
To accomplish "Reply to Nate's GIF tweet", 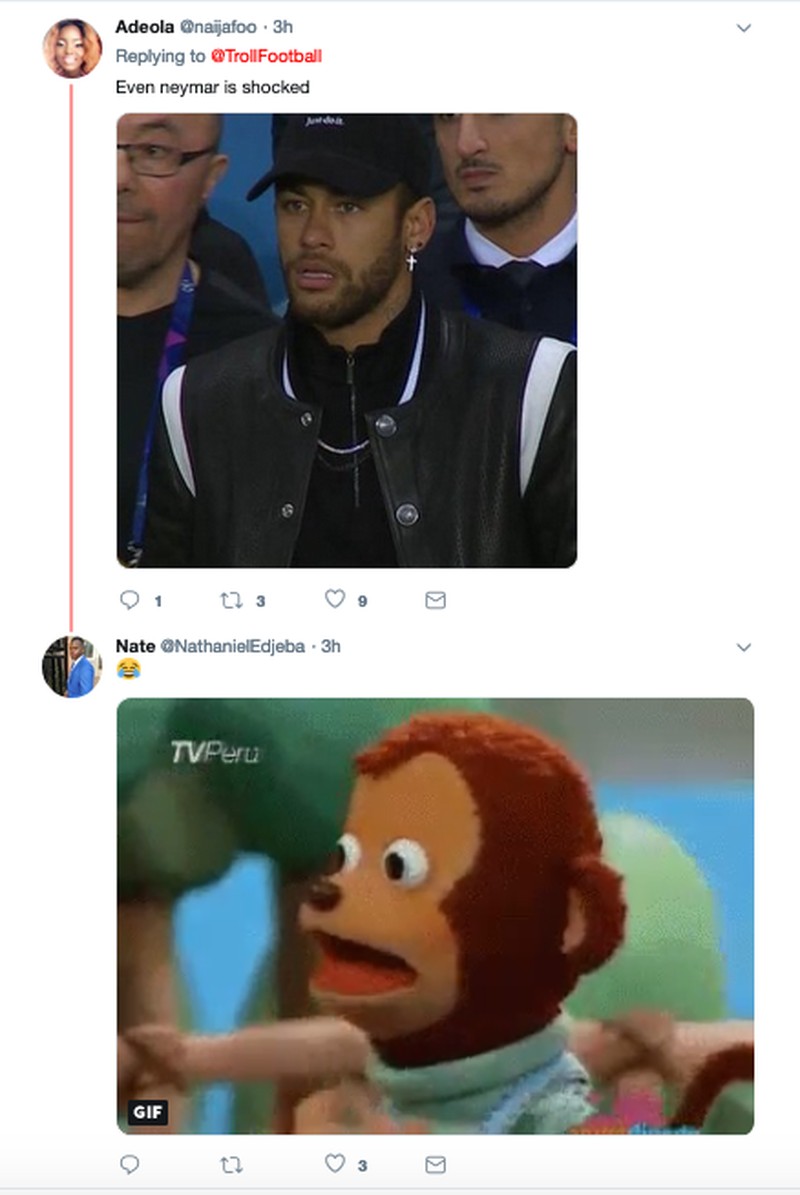I will (x=129, y=1164).
